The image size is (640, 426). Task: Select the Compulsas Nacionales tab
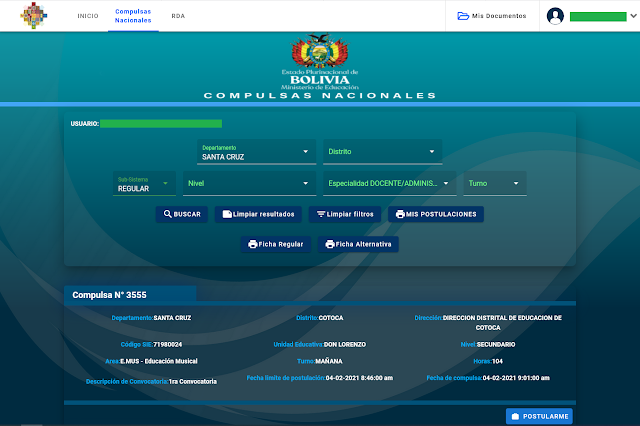click(133, 16)
